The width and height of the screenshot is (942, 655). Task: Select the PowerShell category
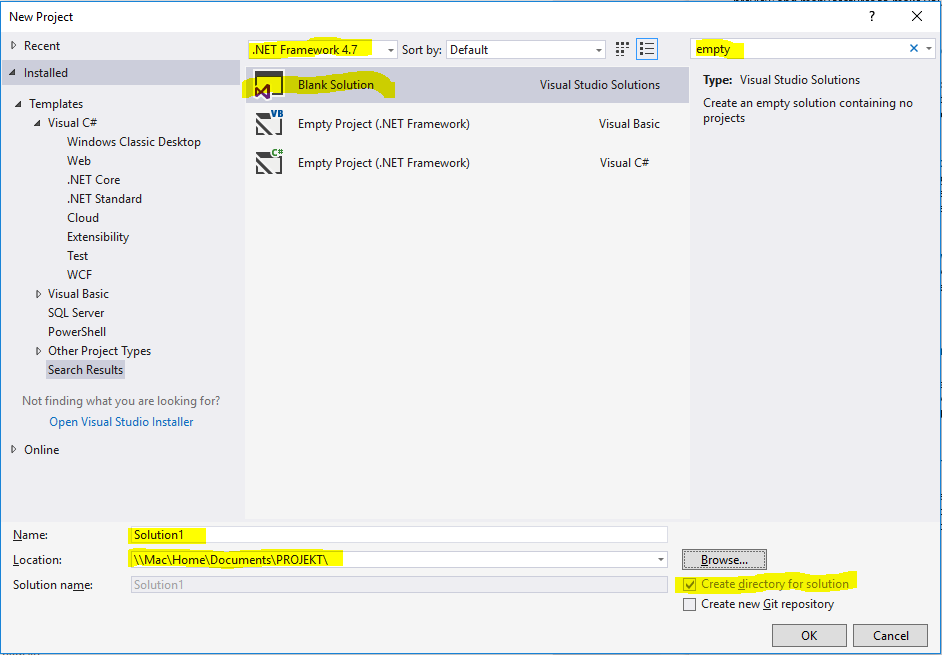[x=77, y=332]
